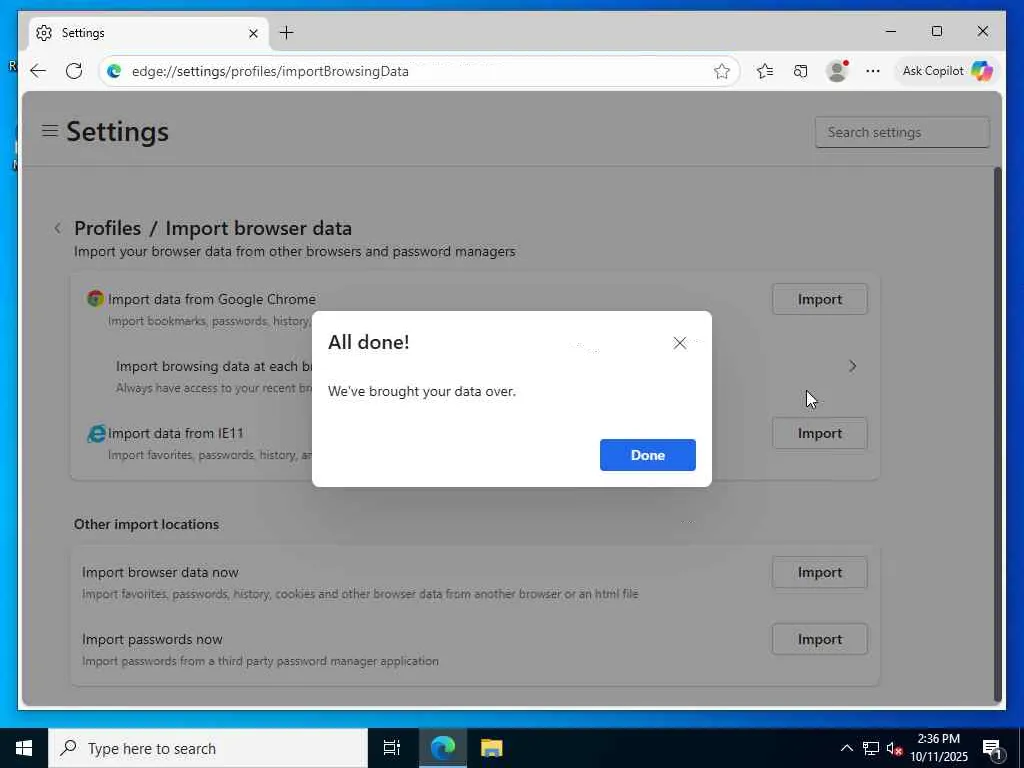1024x768 pixels.
Task: Open File Explorer from taskbar
Action: click(x=491, y=748)
